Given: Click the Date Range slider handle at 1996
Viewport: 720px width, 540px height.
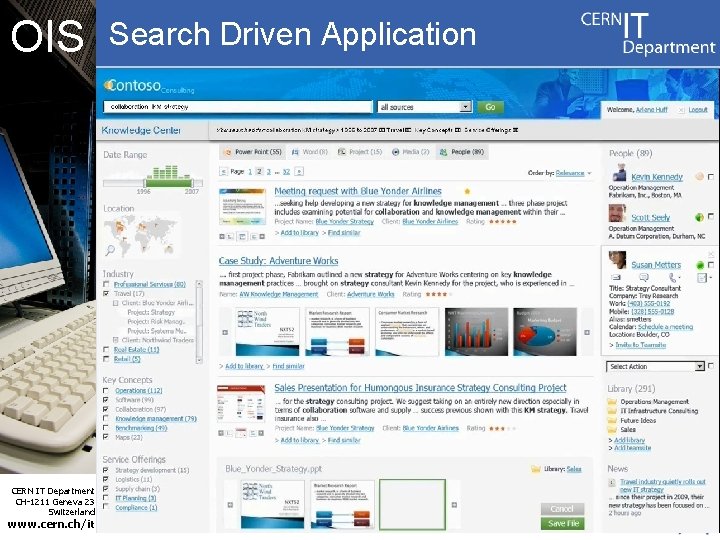Looking at the screenshot, I should pyautogui.click(x=145, y=183).
